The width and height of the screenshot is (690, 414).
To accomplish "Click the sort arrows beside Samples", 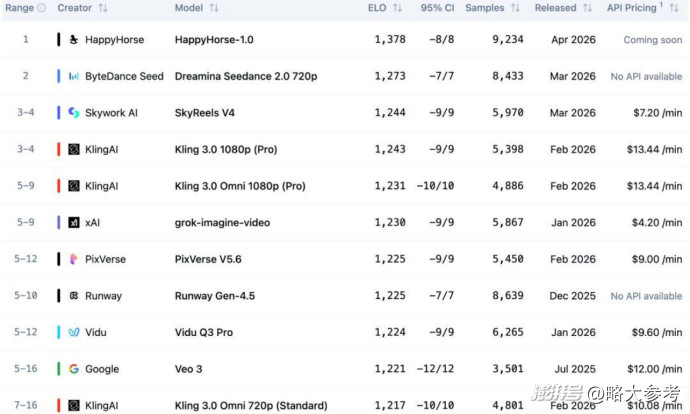I will [516, 8].
